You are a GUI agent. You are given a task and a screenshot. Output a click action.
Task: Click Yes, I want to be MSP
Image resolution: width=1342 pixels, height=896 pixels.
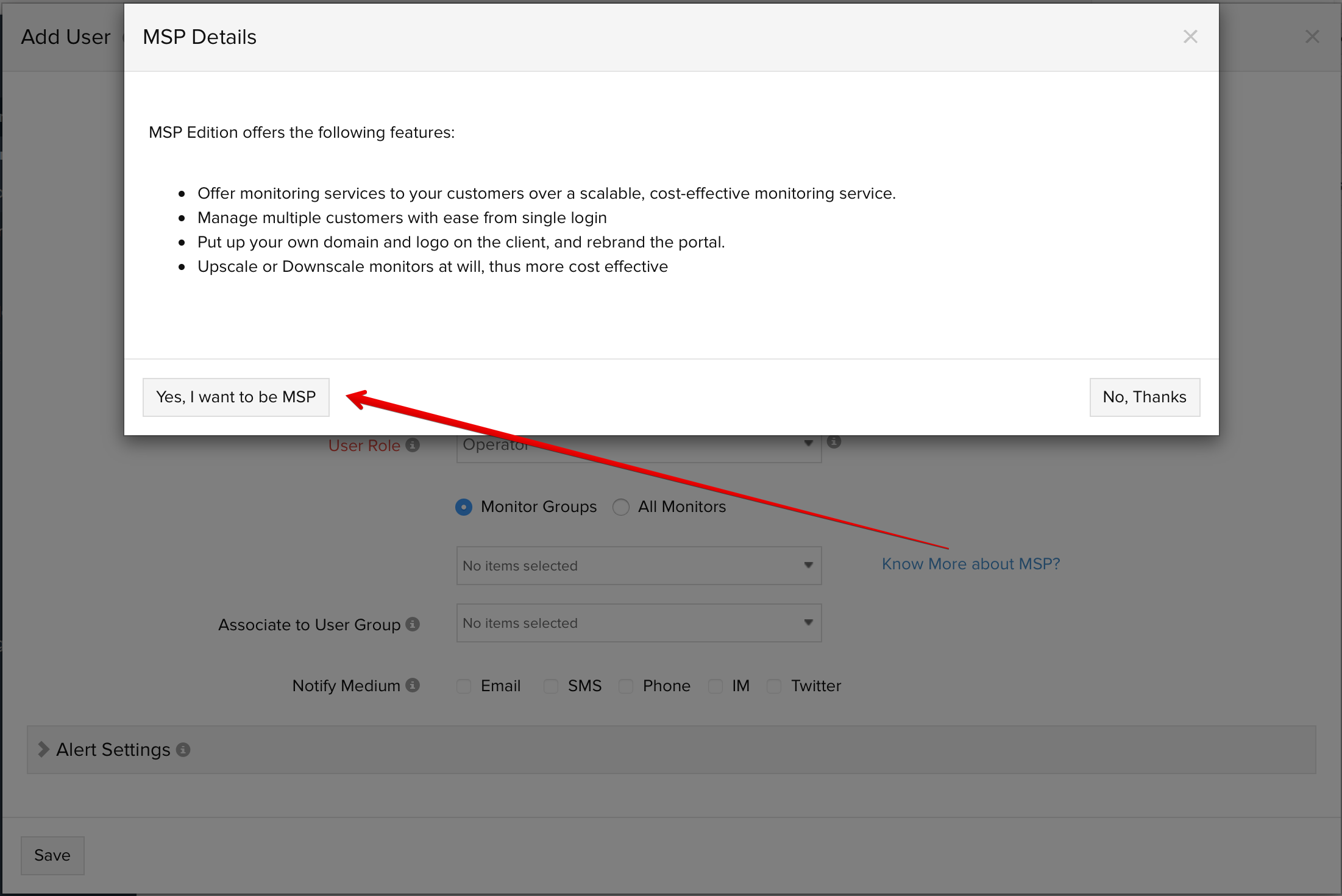236,397
